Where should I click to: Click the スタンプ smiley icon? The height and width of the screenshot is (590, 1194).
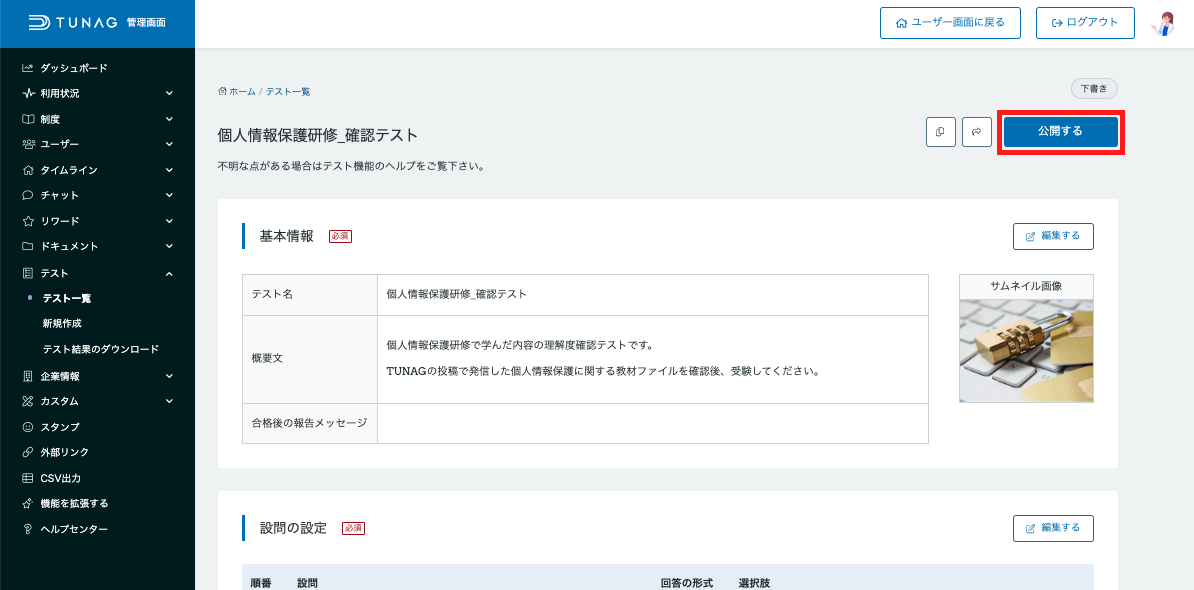(x=27, y=427)
